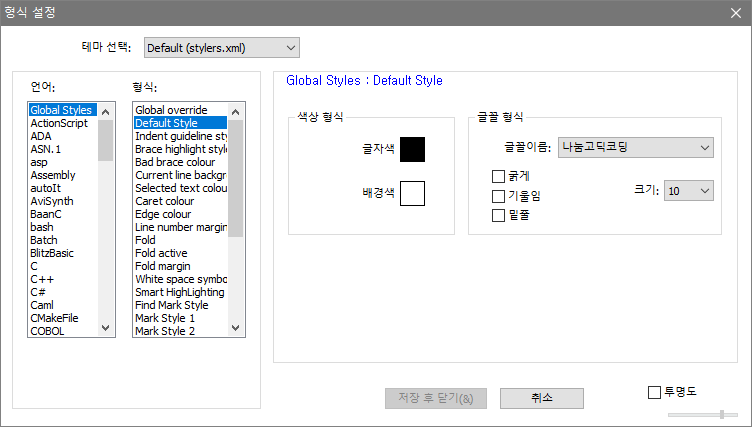Click the transparency slider handle
The image size is (752, 427).
coord(722,415)
